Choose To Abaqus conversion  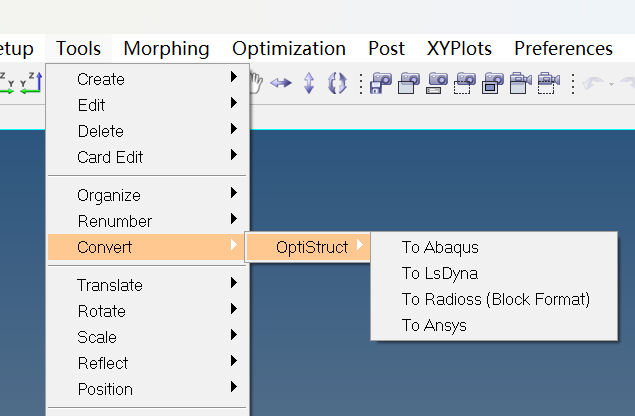click(x=494, y=247)
